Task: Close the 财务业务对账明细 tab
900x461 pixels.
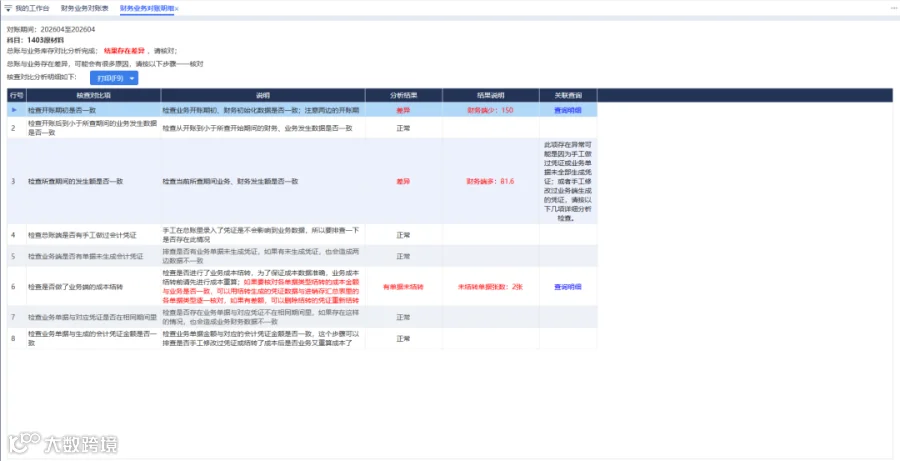Action: click(177, 9)
